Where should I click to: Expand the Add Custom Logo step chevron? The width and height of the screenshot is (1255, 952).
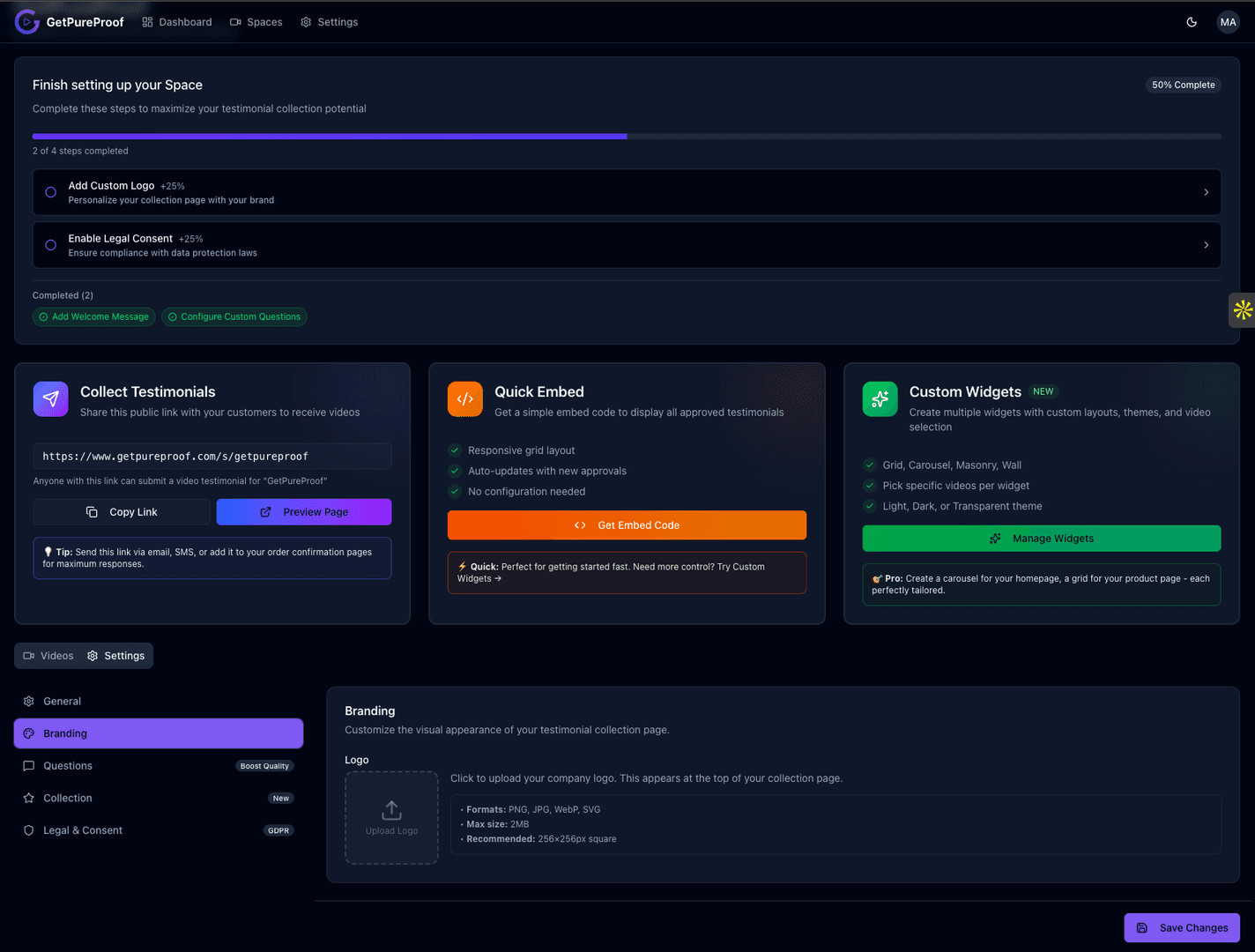pos(1206,192)
